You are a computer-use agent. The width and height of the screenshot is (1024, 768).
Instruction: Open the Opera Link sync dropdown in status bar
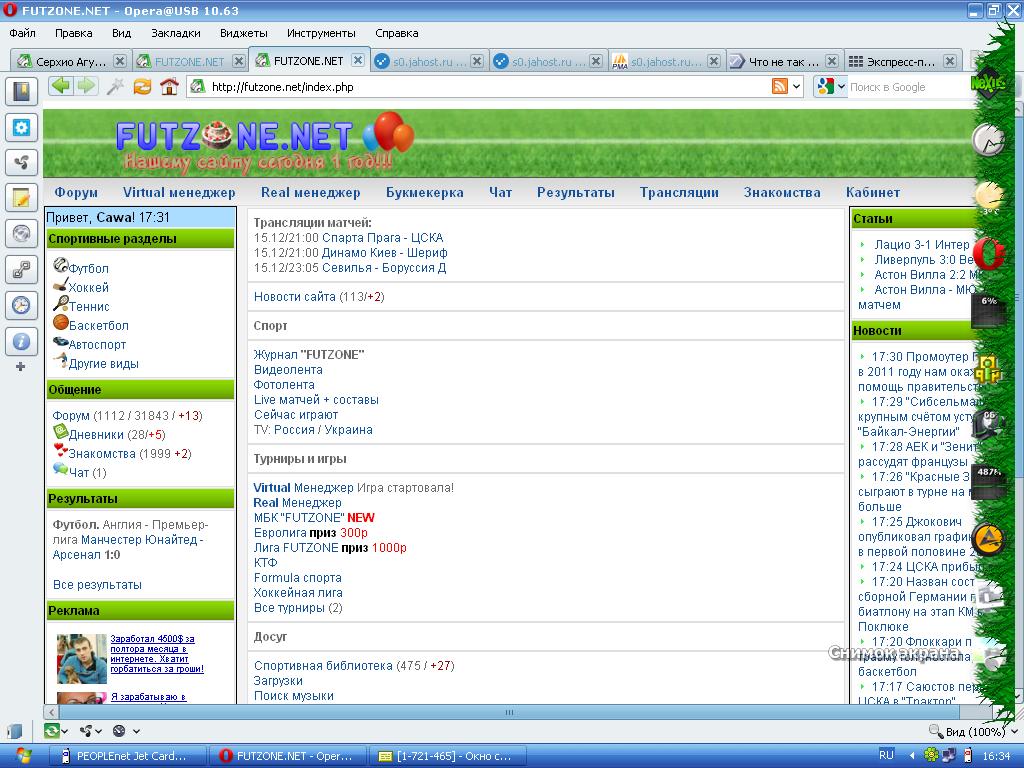[64, 731]
